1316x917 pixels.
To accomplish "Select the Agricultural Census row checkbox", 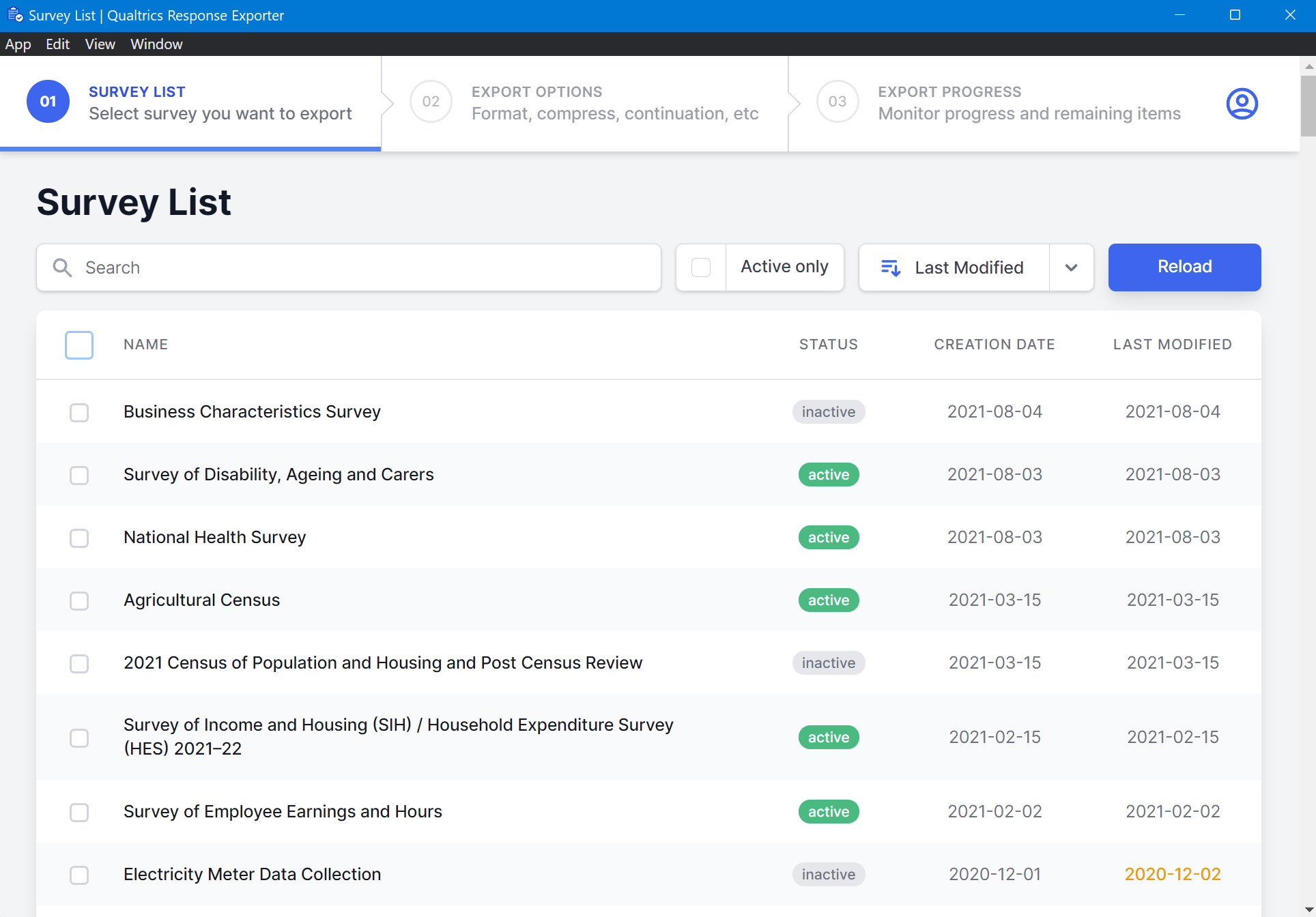I will [79, 601].
